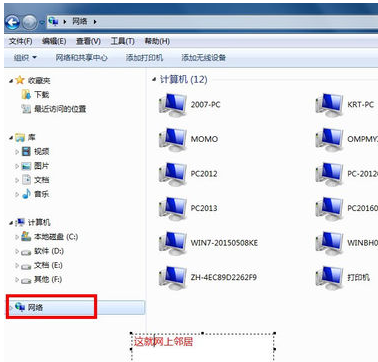Viewport: 378px width, 362px height.
Task: Click 网络 breadcrumb in the address bar
Action: point(80,22)
